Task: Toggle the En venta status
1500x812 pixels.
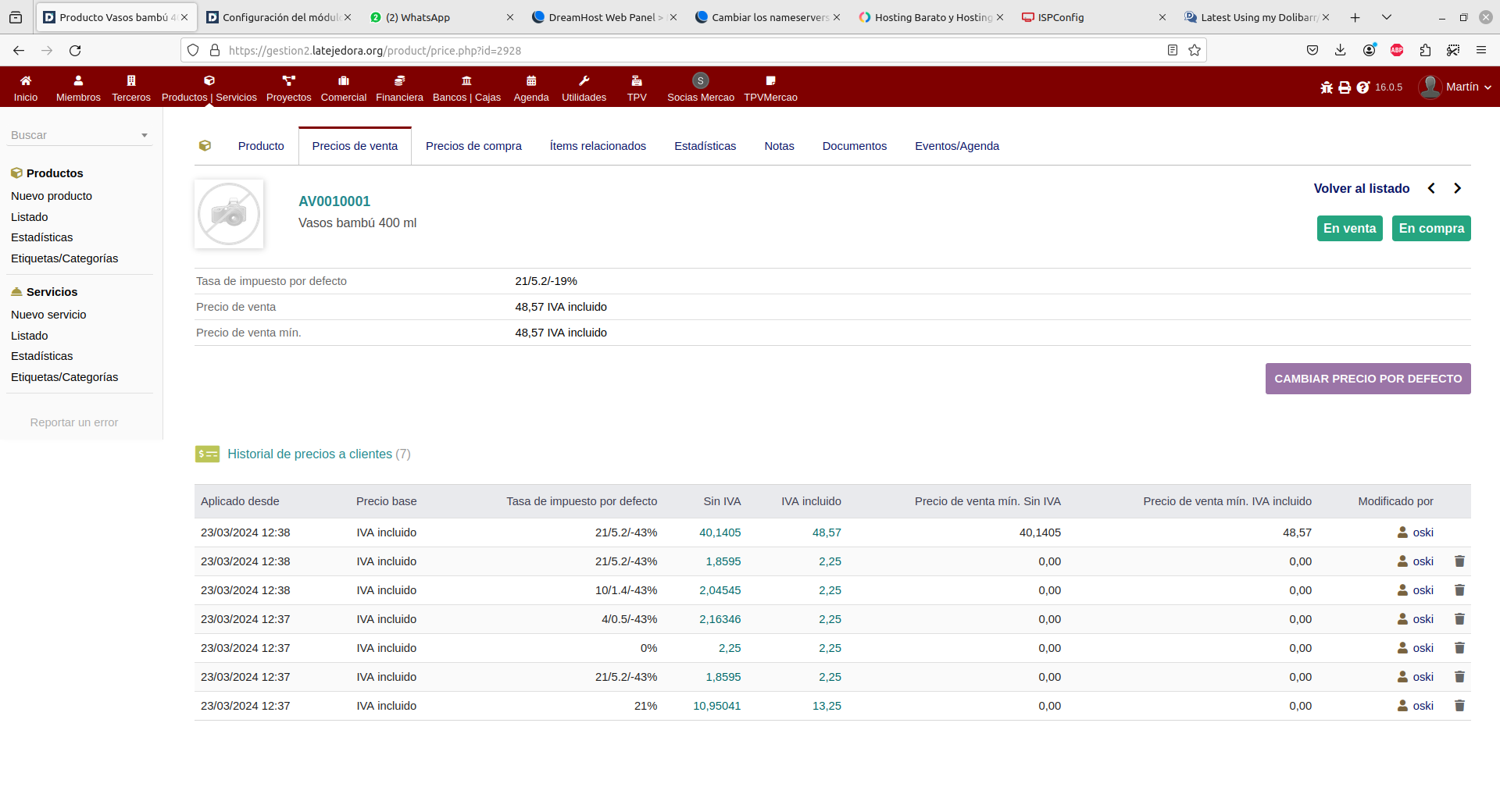Action: (x=1349, y=229)
